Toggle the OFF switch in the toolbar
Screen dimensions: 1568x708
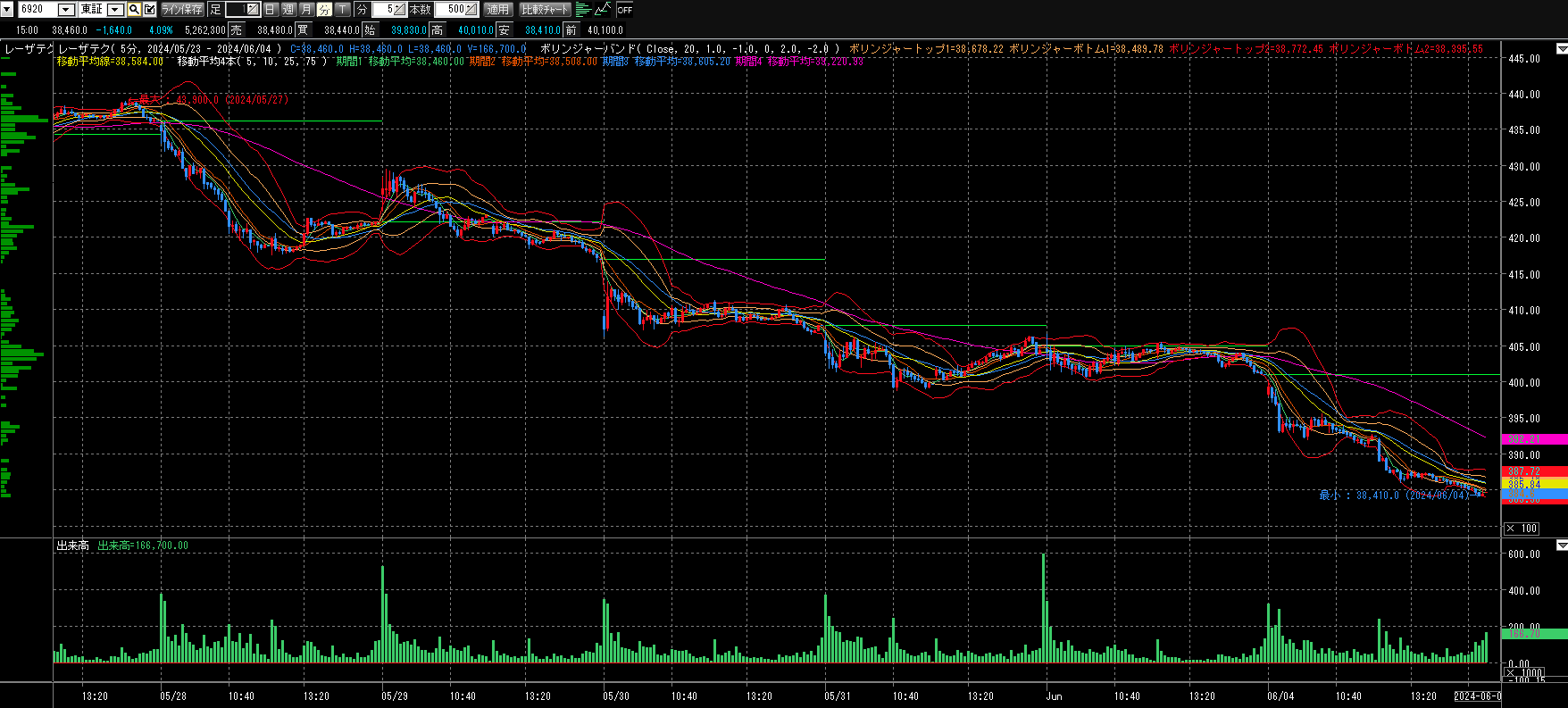[624, 10]
